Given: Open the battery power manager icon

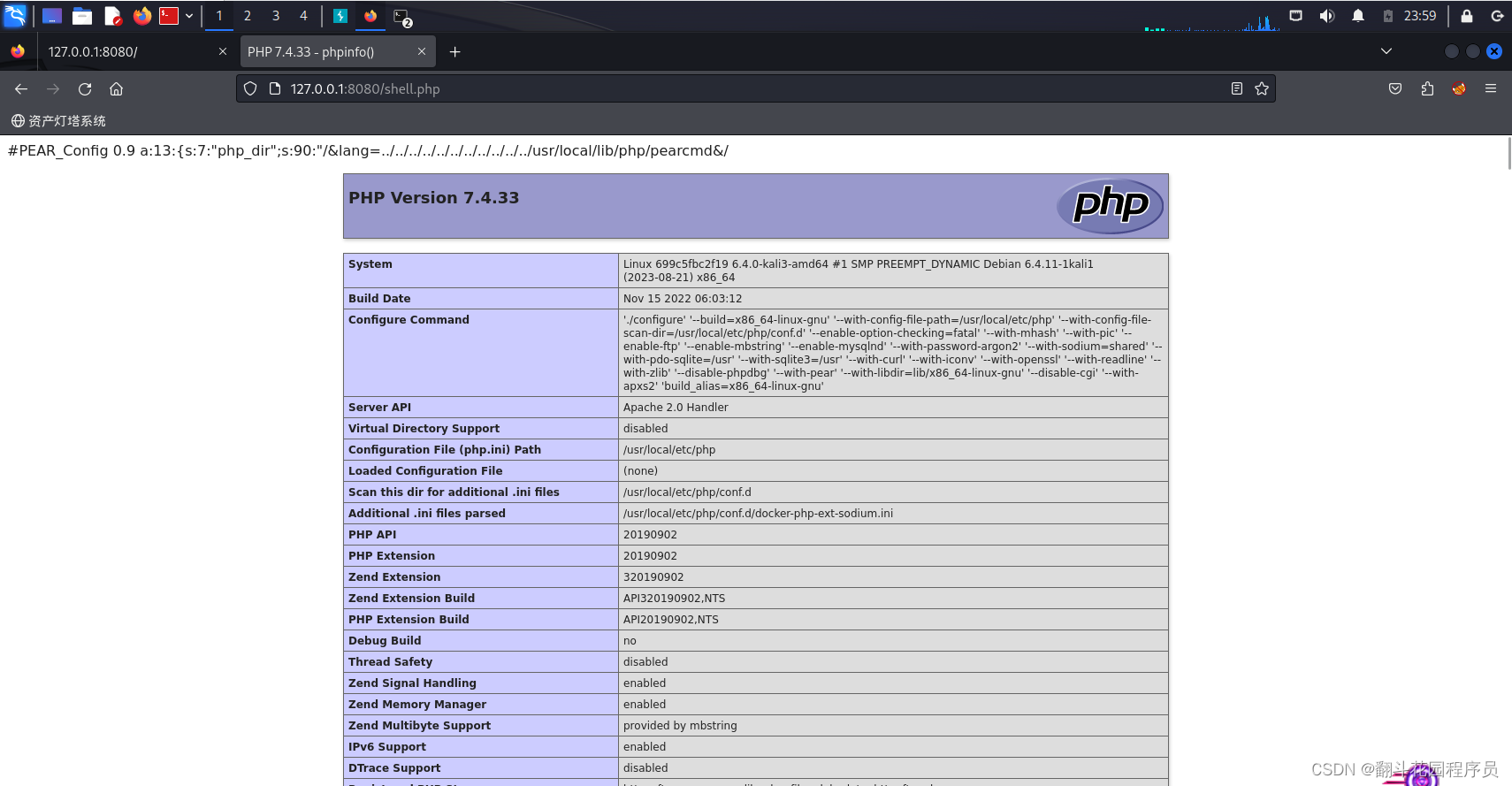Looking at the screenshot, I should pyautogui.click(x=1388, y=16).
